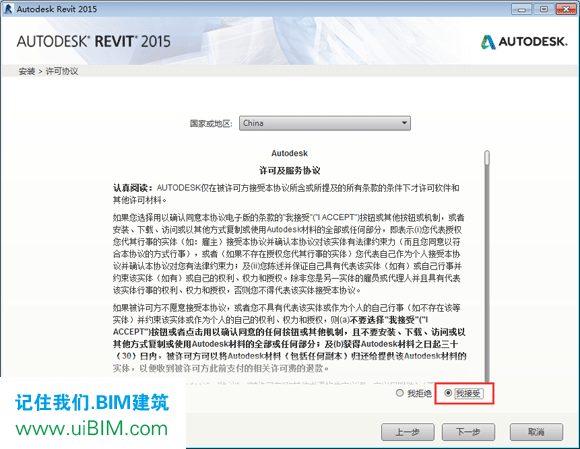Click the AUTODESK REVIT 2015 header title
The image size is (580, 449).
[94, 41]
